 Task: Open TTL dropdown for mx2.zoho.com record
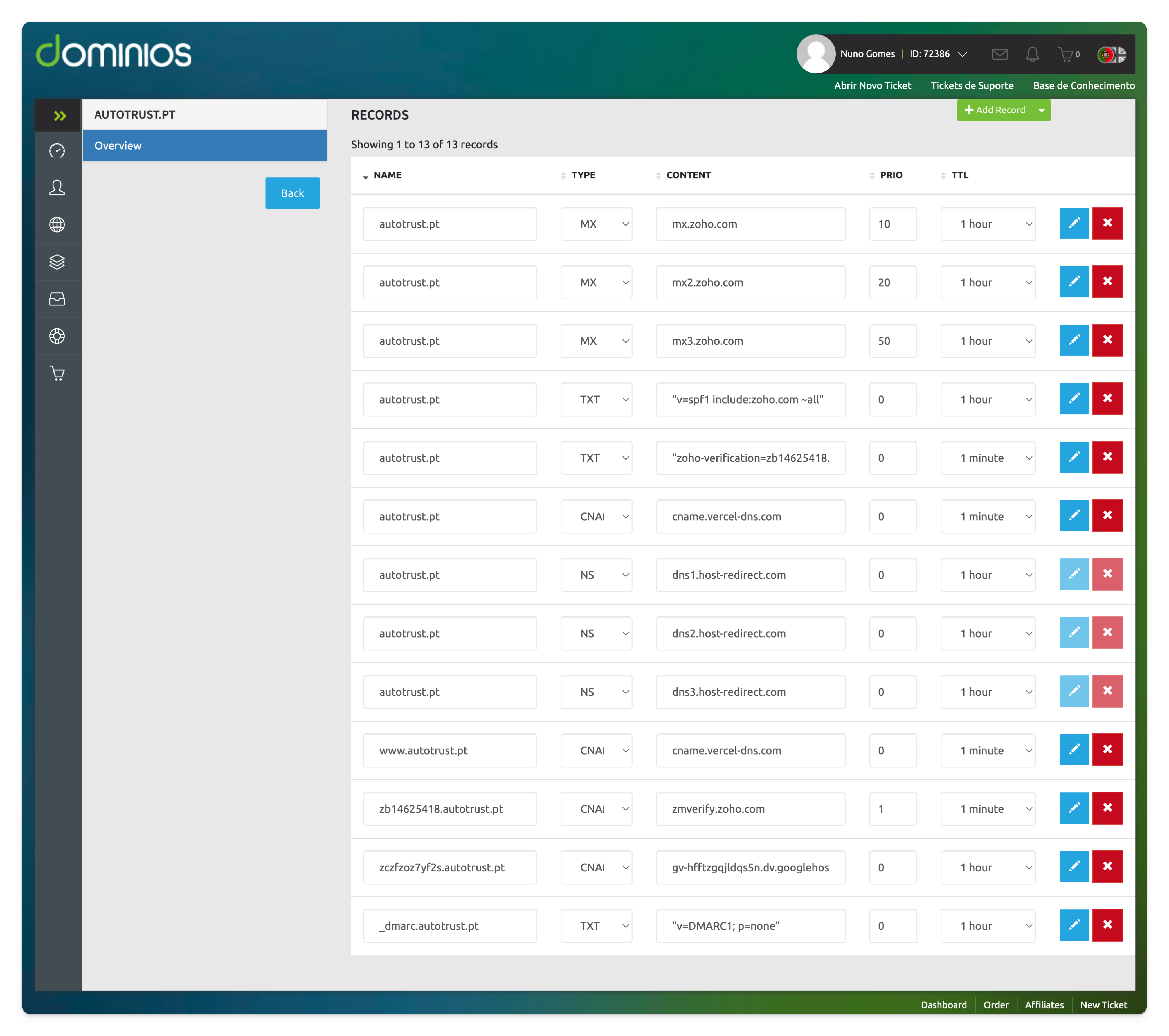988,282
